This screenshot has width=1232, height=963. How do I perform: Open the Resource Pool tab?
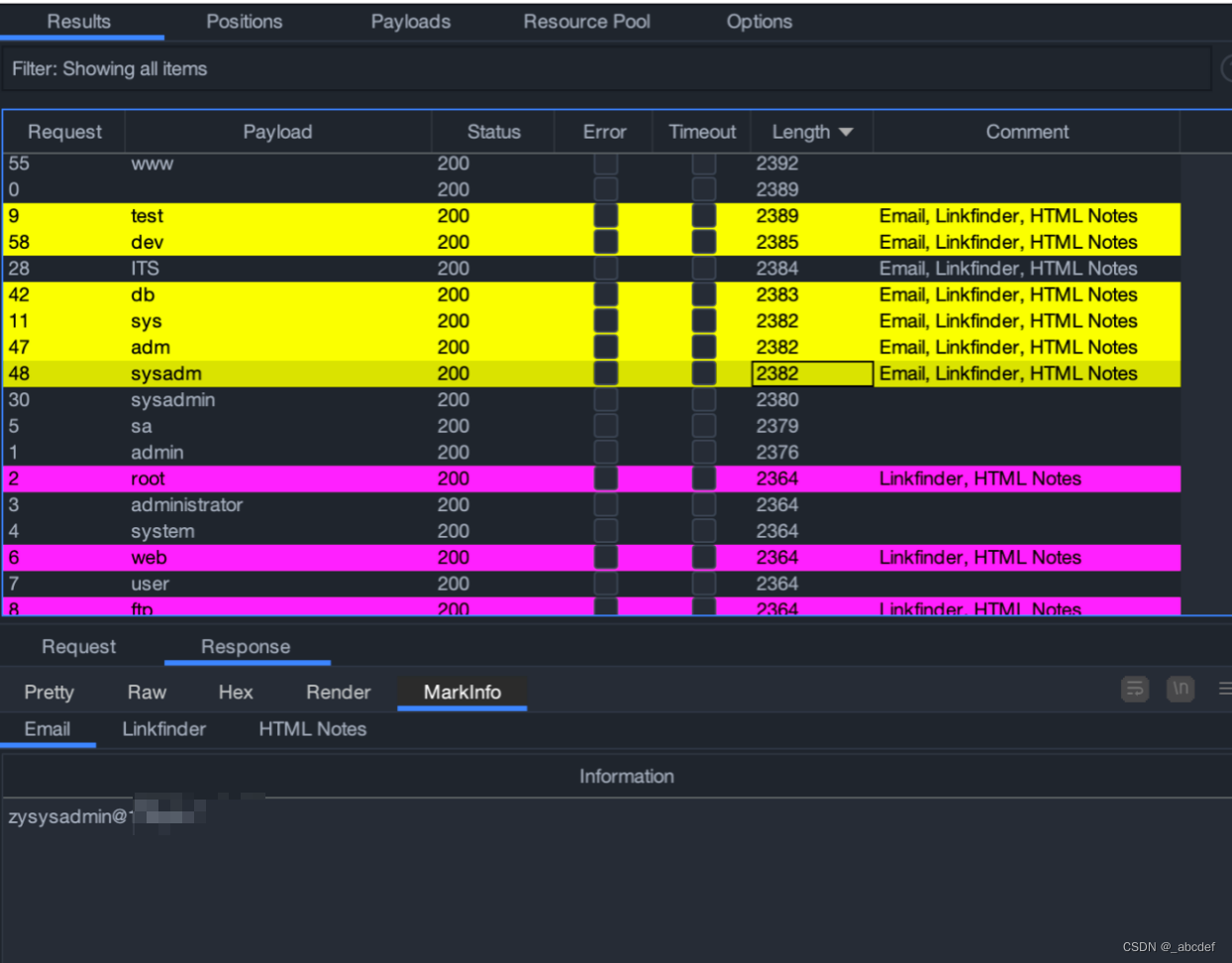pos(586,22)
